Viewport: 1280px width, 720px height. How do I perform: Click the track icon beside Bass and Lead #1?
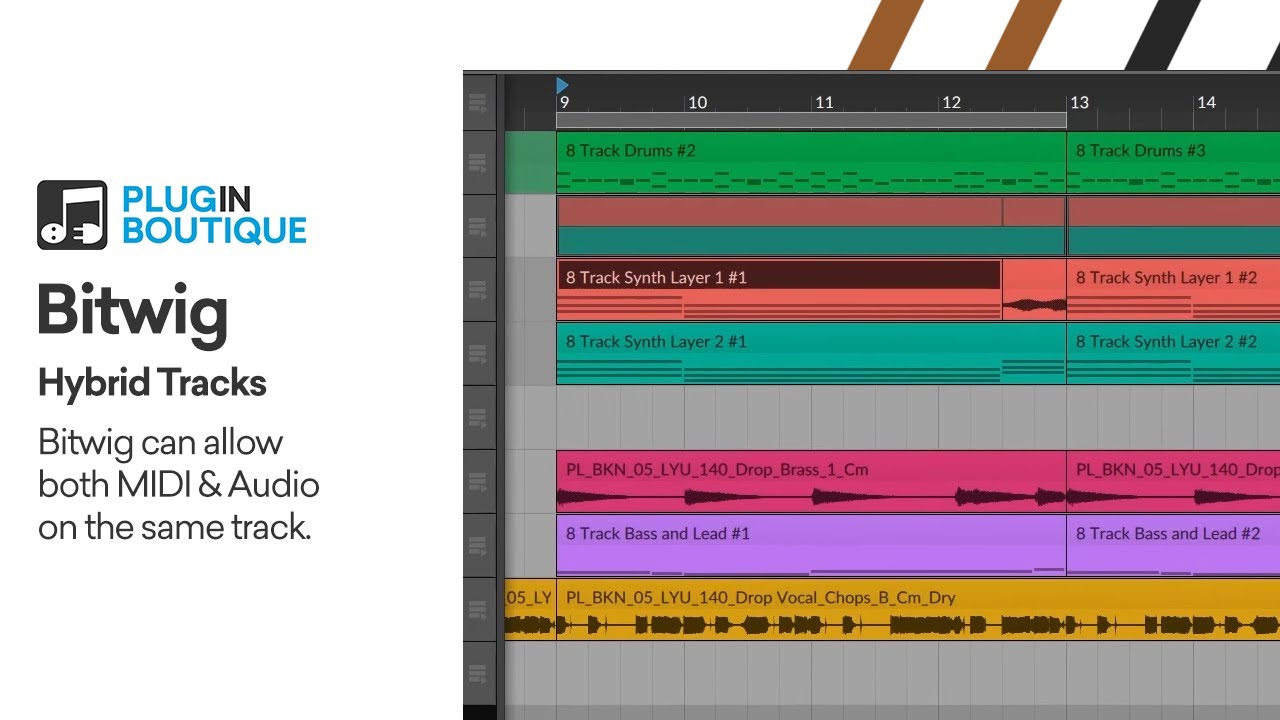coord(477,546)
